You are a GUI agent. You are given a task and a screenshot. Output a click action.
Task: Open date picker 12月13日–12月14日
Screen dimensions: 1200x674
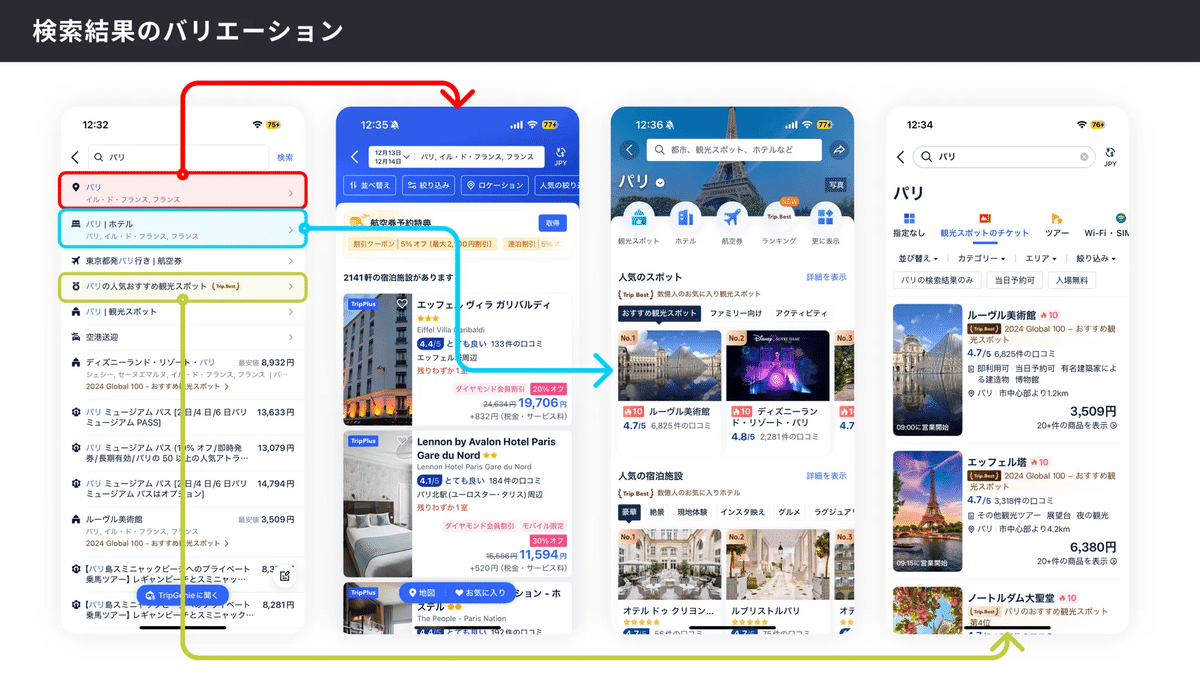coord(391,157)
